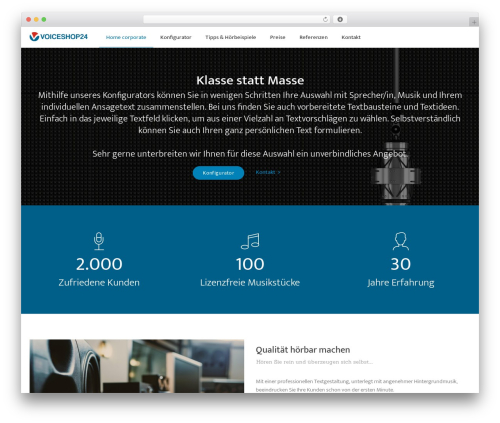Click the music notes icon above 100
The image size is (500, 423).
coord(250,241)
